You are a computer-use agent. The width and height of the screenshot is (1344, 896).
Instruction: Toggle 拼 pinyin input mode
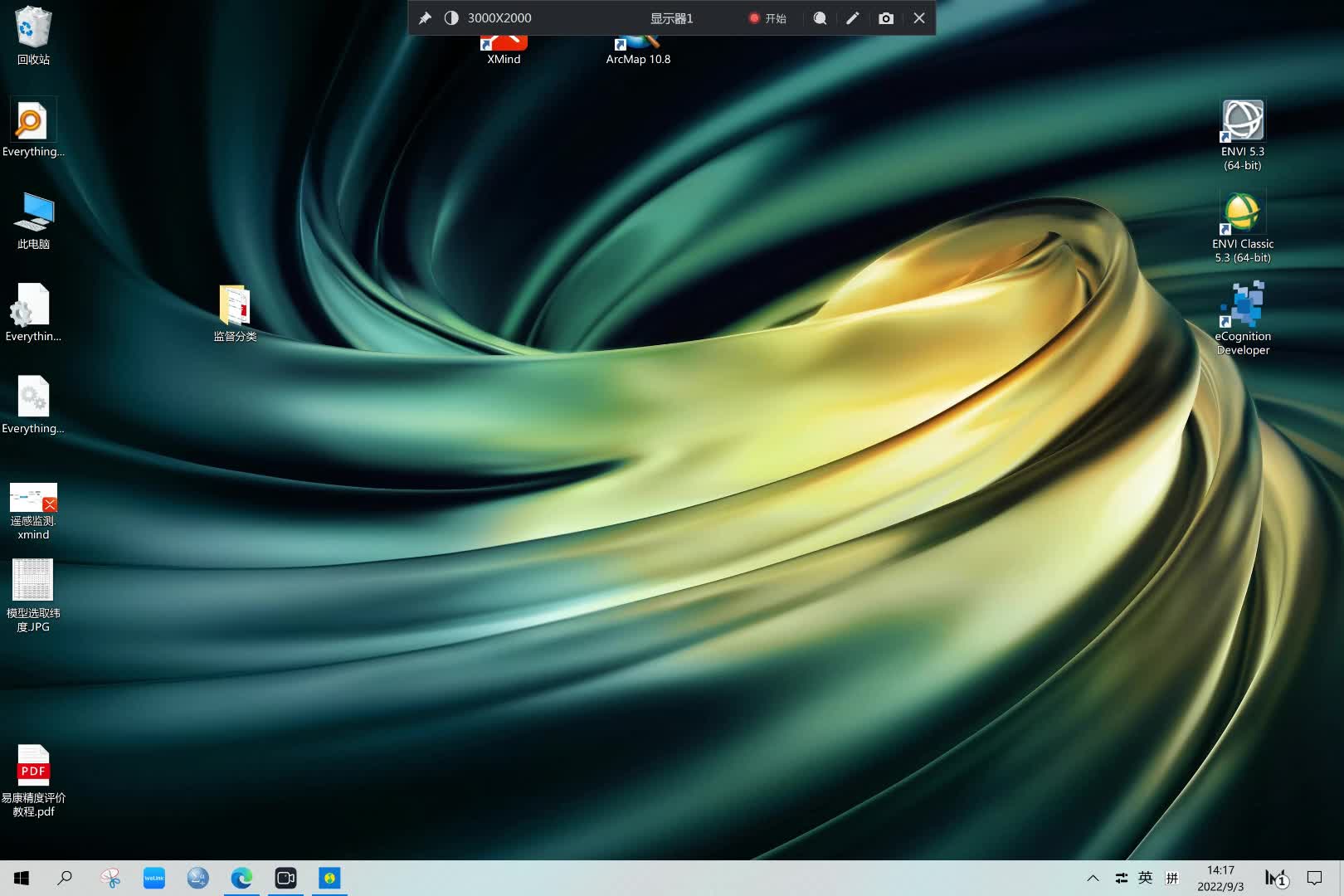(1172, 878)
